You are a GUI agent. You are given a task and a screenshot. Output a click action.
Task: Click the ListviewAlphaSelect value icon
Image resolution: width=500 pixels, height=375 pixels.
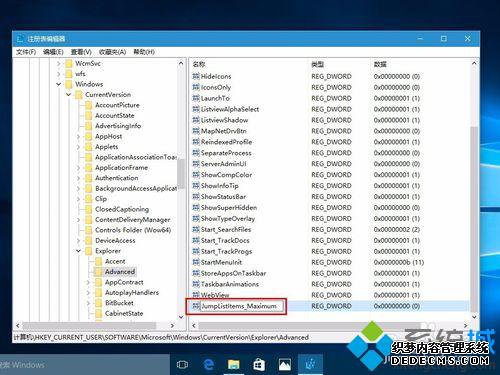[196, 109]
